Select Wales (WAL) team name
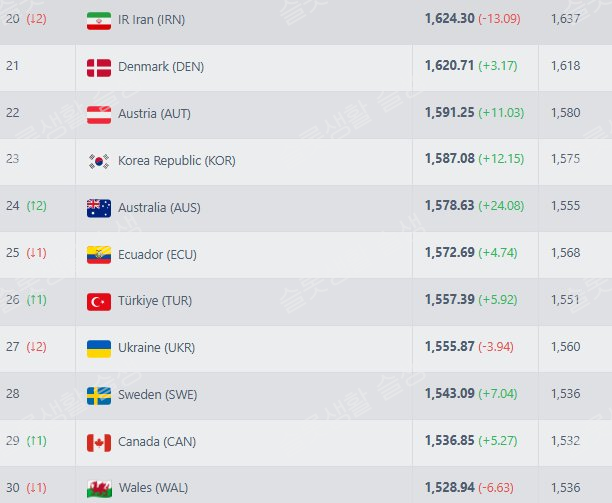612x503 pixels. (x=153, y=488)
